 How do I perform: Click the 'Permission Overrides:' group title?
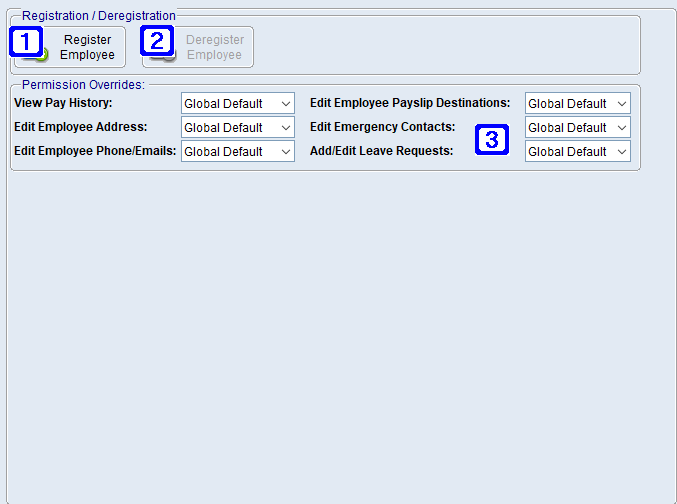click(83, 85)
